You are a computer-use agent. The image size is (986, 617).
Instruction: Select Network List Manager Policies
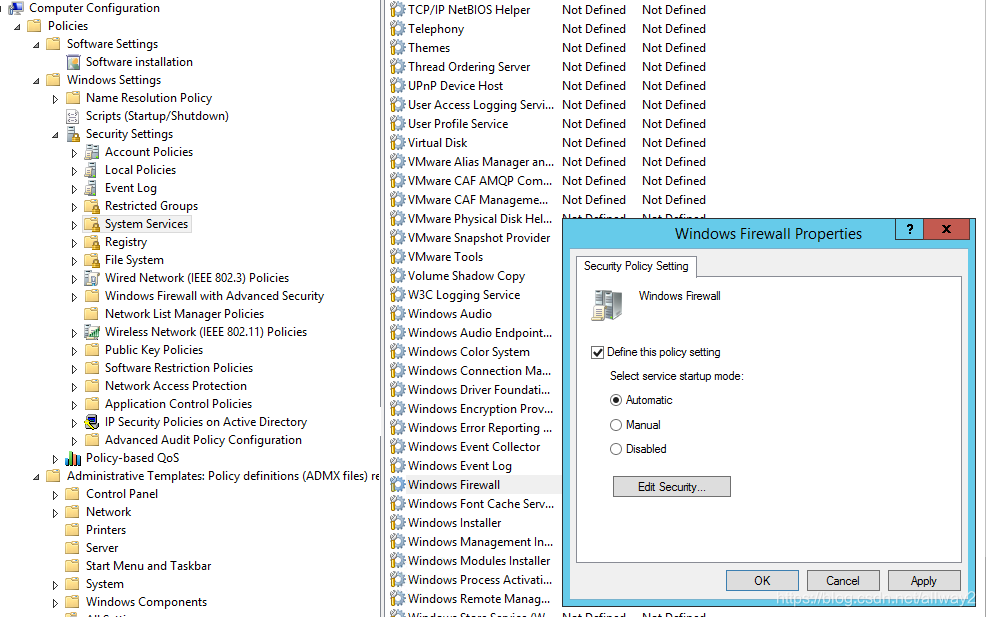[184, 314]
